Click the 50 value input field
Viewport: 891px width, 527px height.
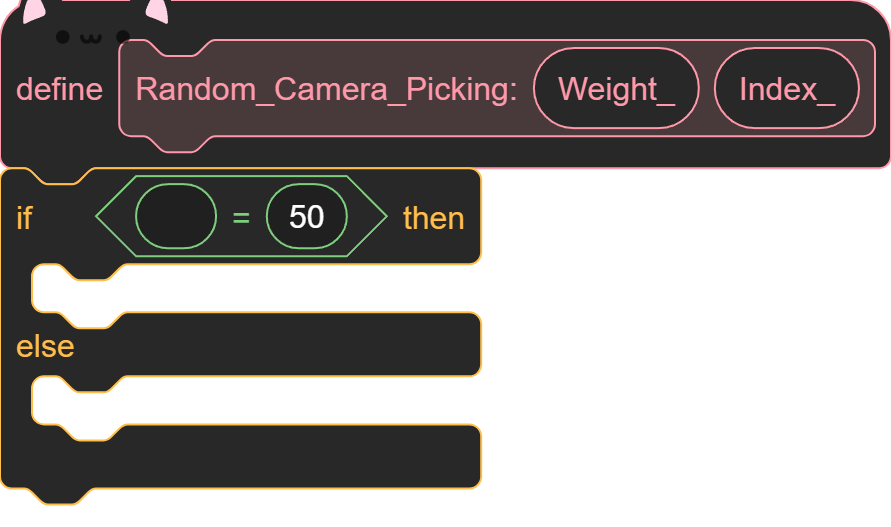click(x=307, y=216)
